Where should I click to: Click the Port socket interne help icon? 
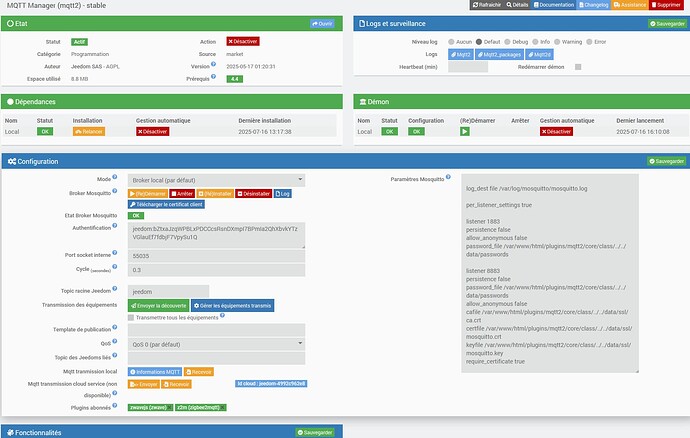(x=114, y=253)
